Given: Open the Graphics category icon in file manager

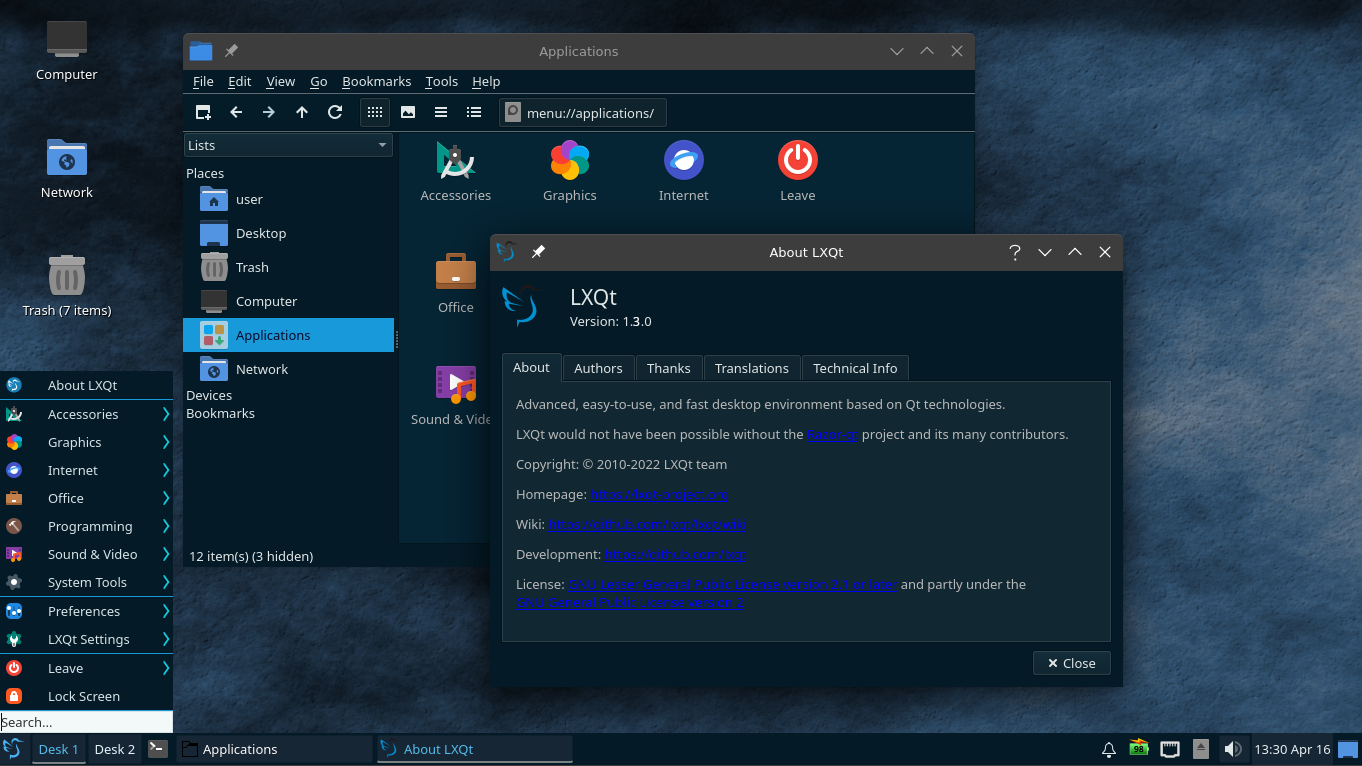Looking at the screenshot, I should 569,171.
